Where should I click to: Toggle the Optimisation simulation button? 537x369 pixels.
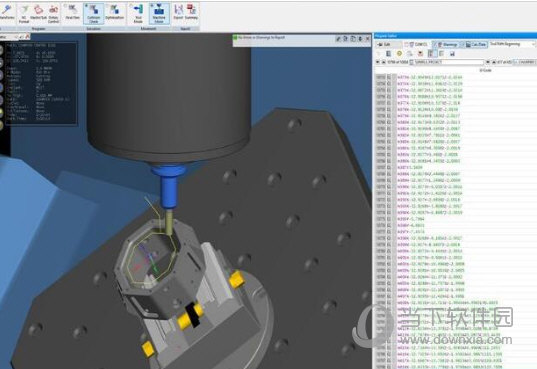tap(114, 12)
